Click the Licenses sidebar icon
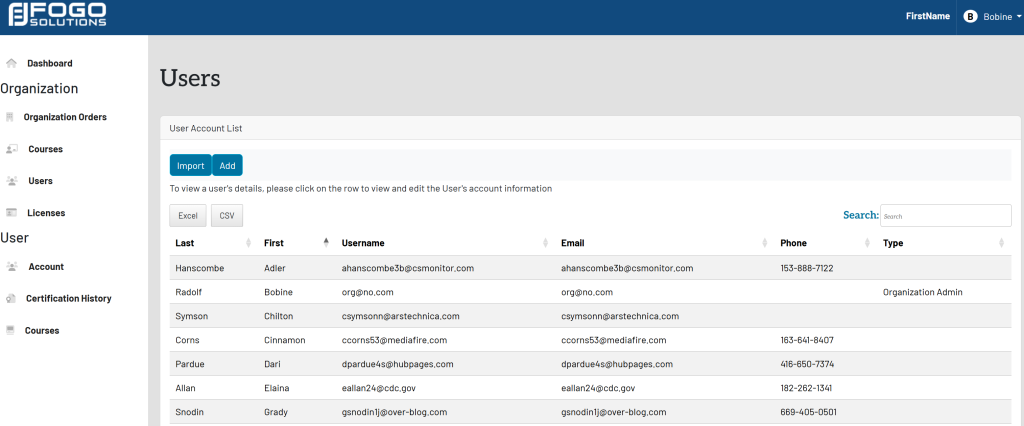Viewport: 1024px width, 426px height. pyautogui.click(x=11, y=213)
